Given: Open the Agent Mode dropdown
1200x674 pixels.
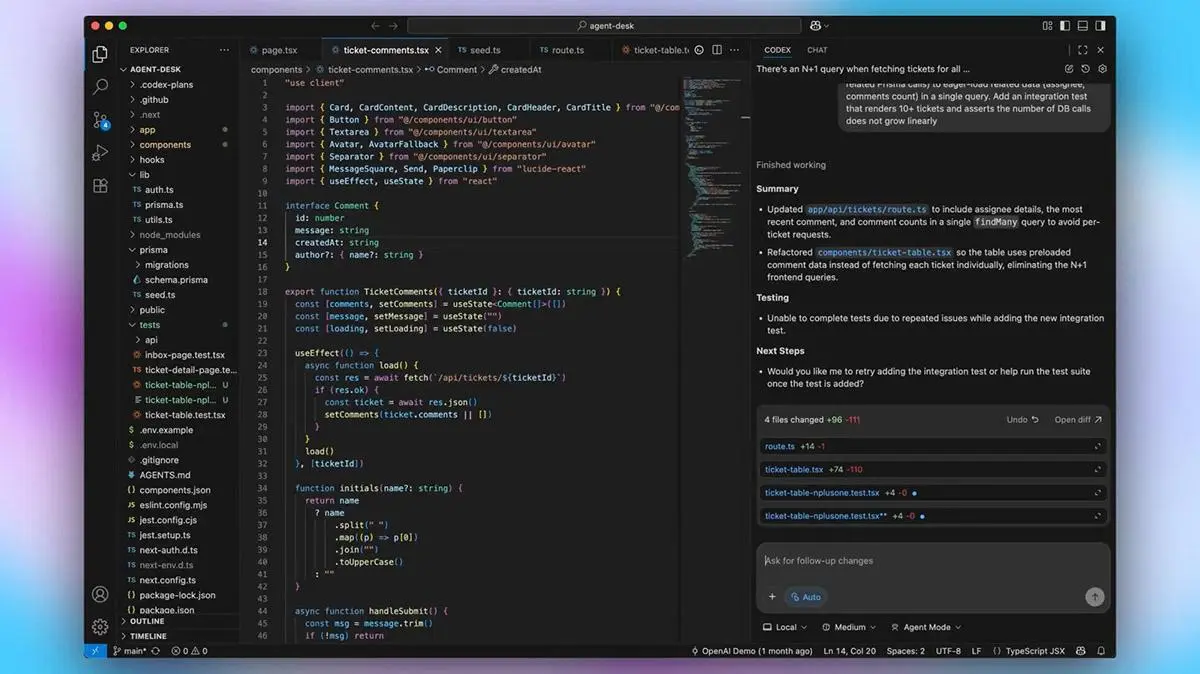Looking at the screenshot, I should tap(924, 627).
